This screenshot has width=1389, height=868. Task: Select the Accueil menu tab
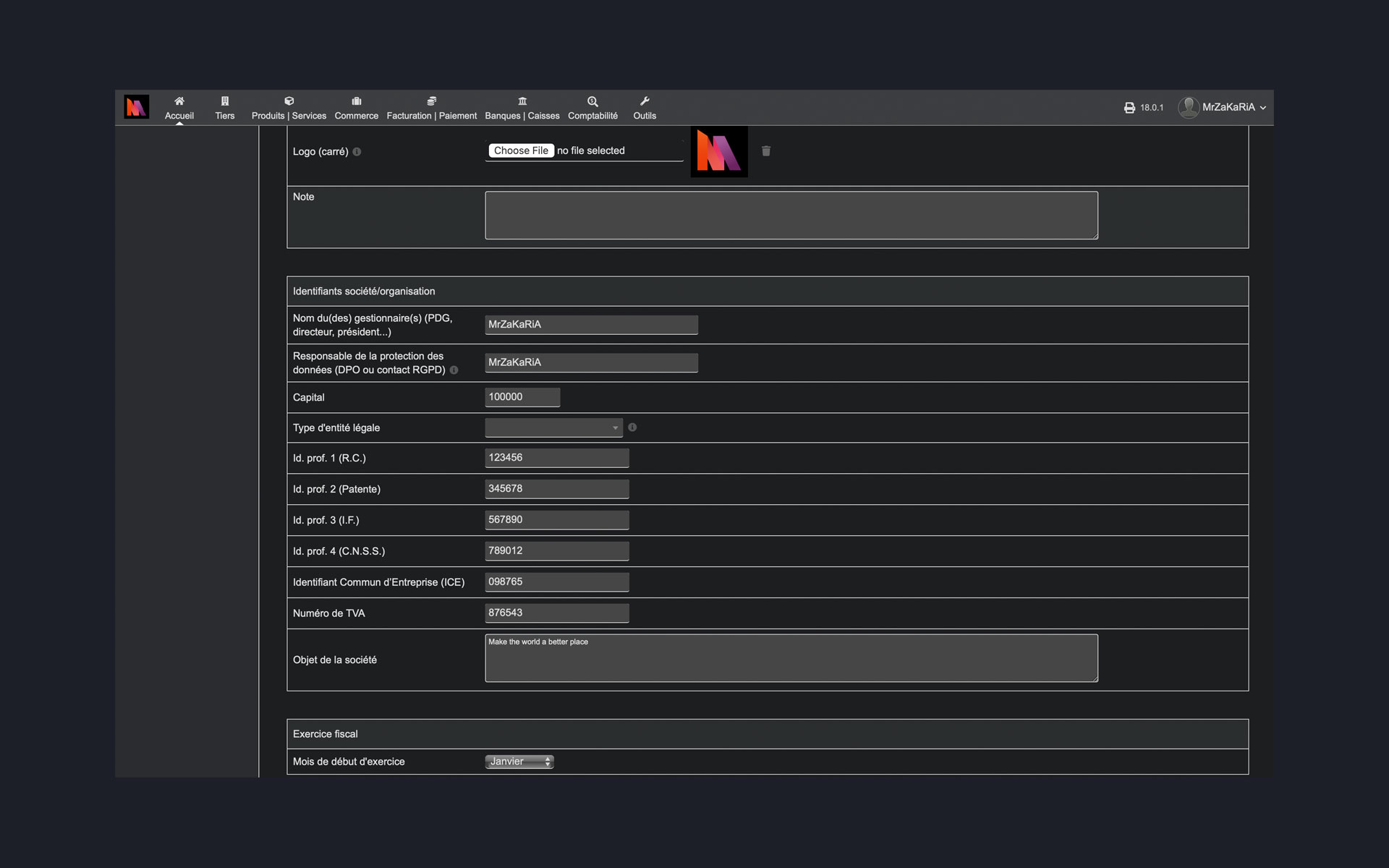pos(179,107)
